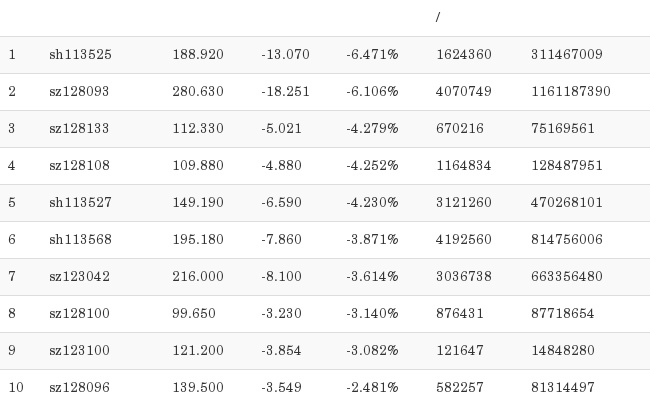Open the sz128096 entry
650x406 pixels.
(x=79, y=388)
